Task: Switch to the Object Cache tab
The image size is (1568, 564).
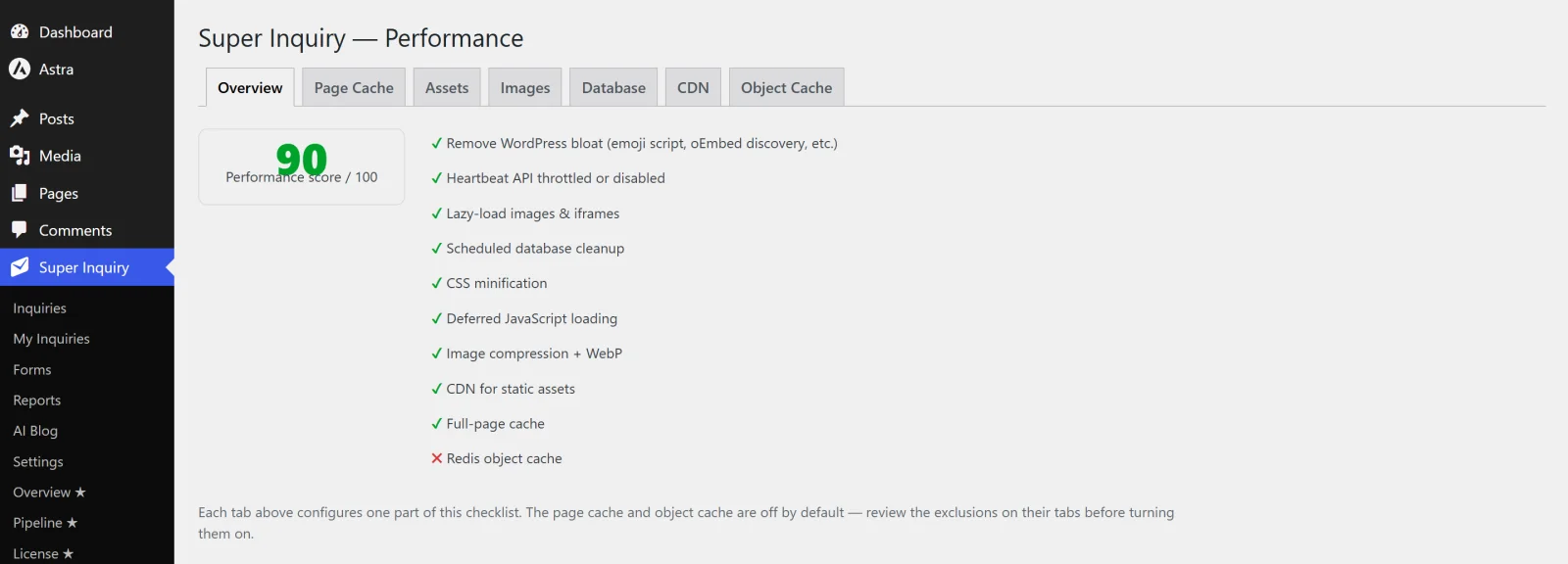Action: 786,87
